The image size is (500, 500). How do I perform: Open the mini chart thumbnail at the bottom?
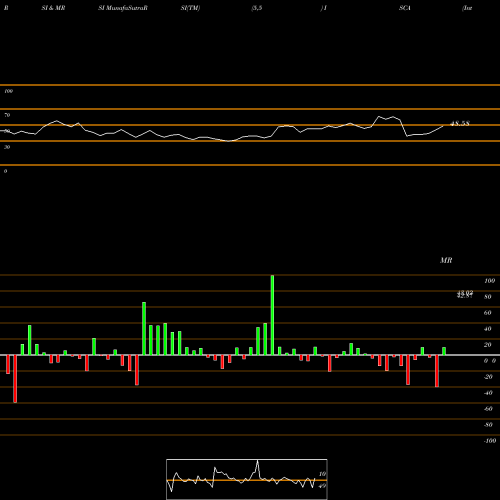(247, 479)
